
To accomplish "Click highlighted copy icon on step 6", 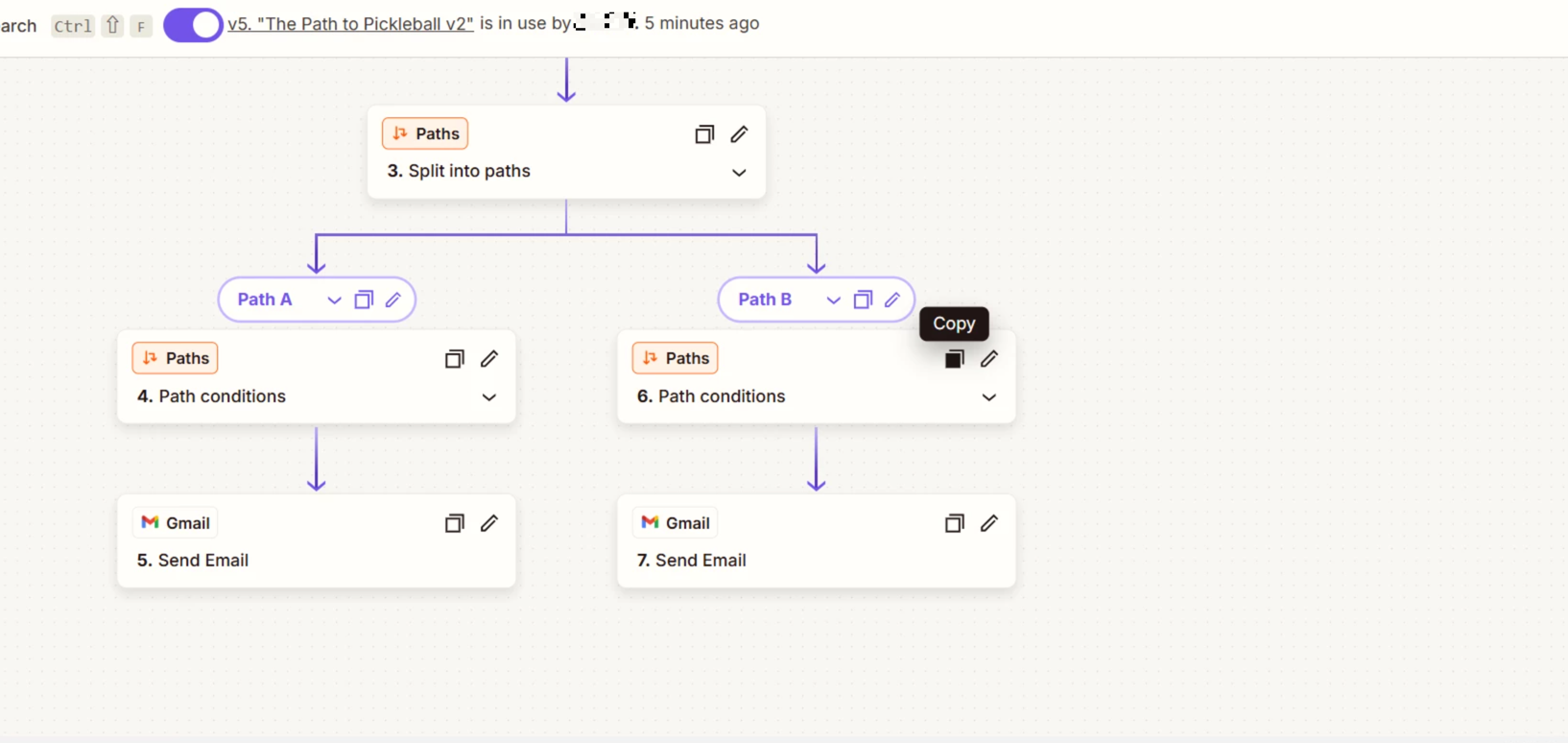I will (x=954, y=359).
